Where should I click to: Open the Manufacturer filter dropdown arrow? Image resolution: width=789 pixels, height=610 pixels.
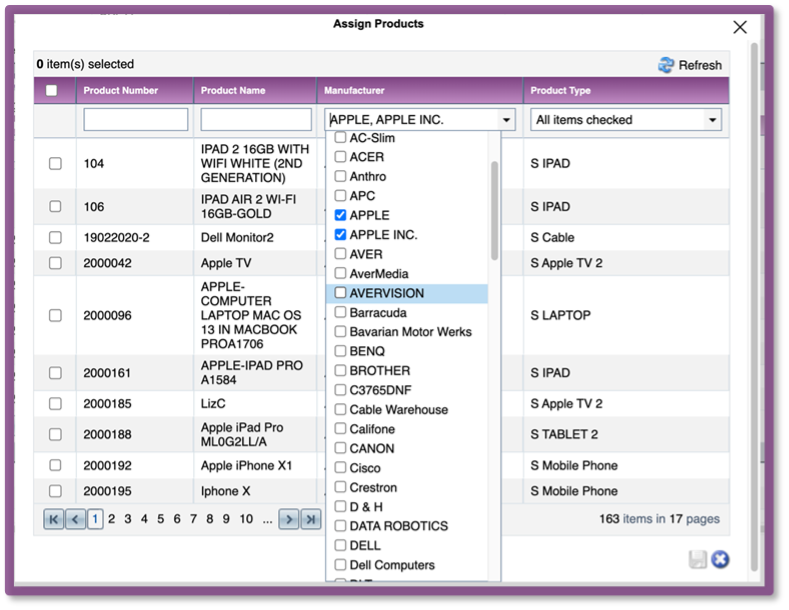[x=506, y=120]
